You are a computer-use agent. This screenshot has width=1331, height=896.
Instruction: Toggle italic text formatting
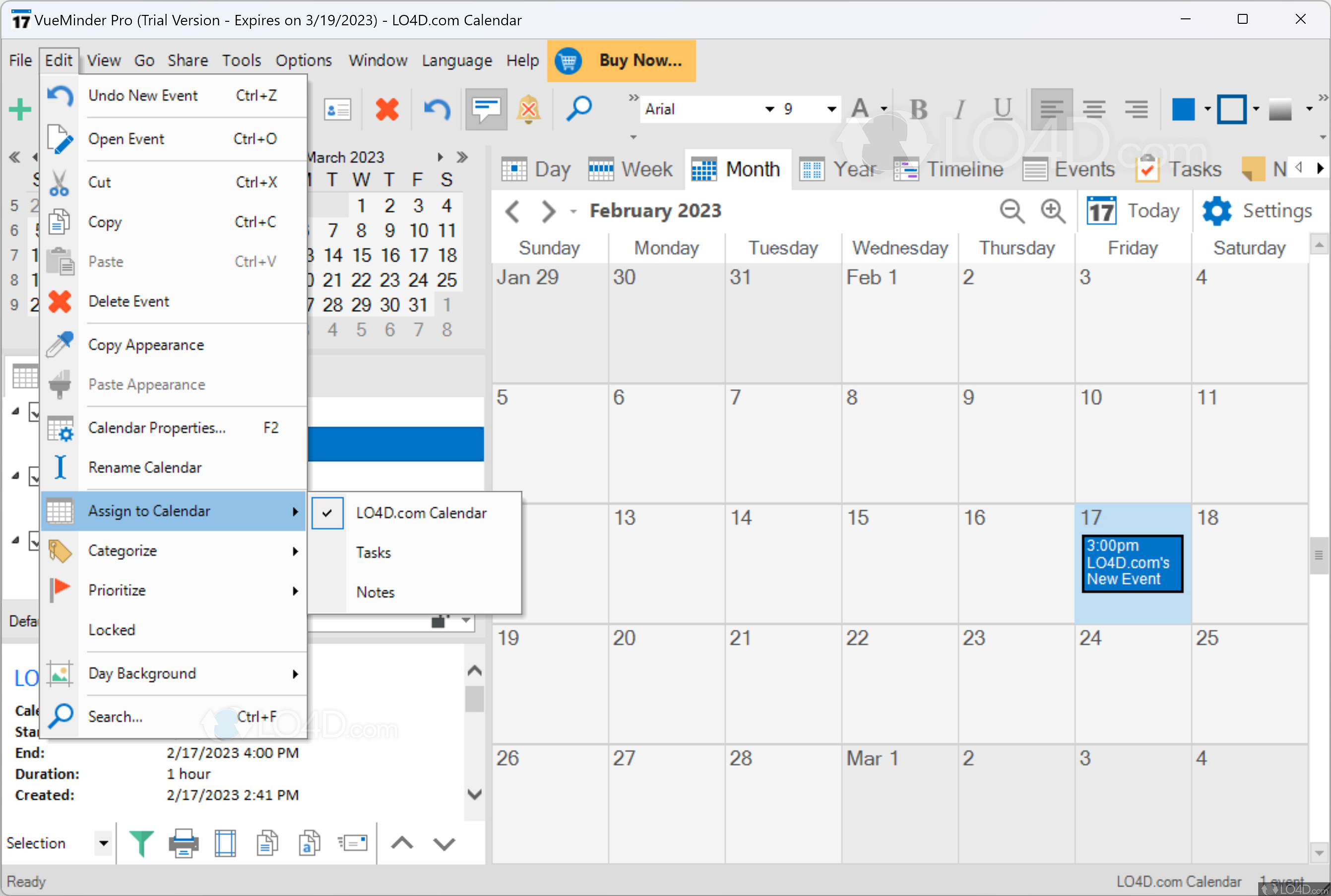(960, 109)
